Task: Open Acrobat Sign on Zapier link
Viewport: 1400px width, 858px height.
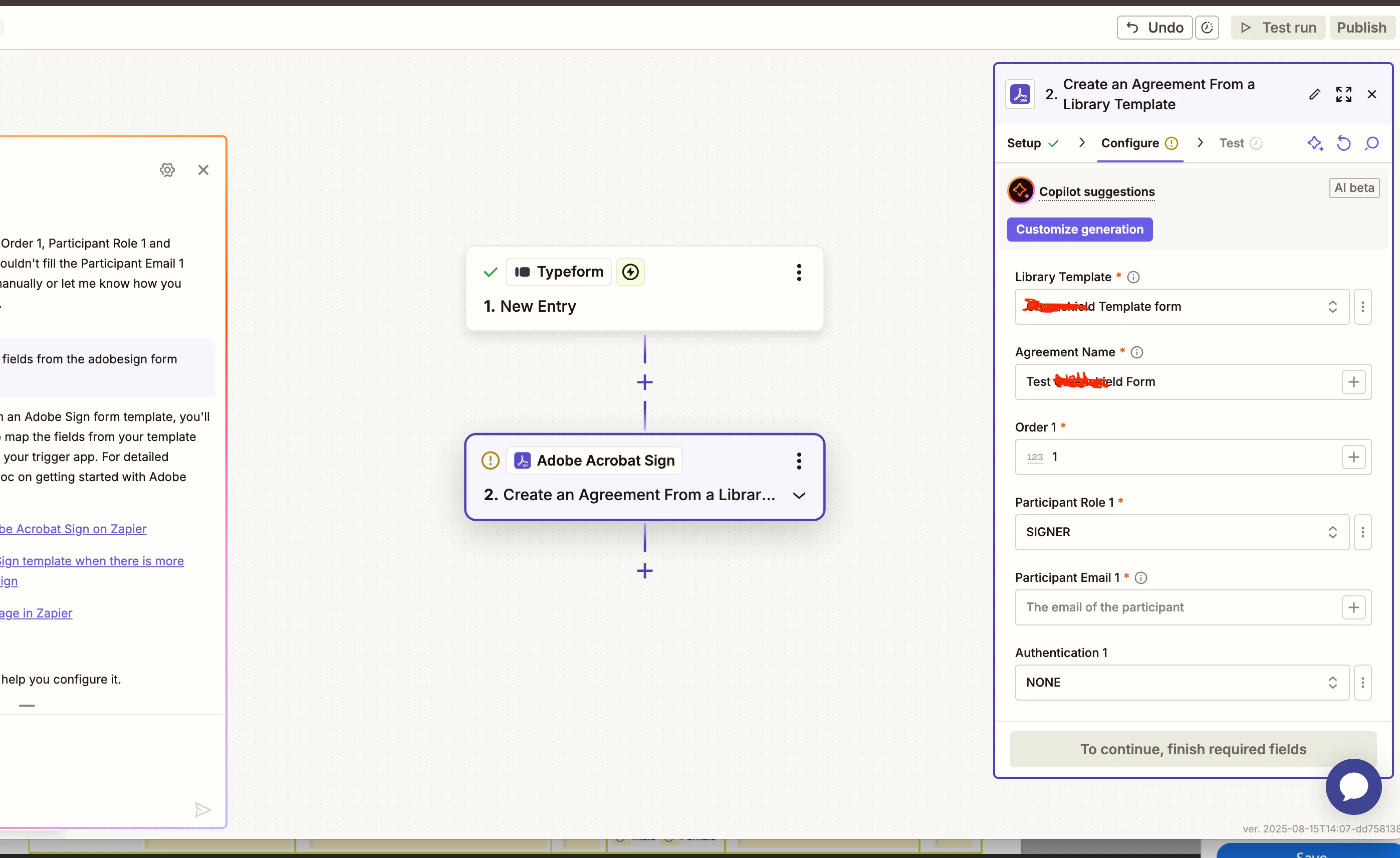Action: (73, 529)
